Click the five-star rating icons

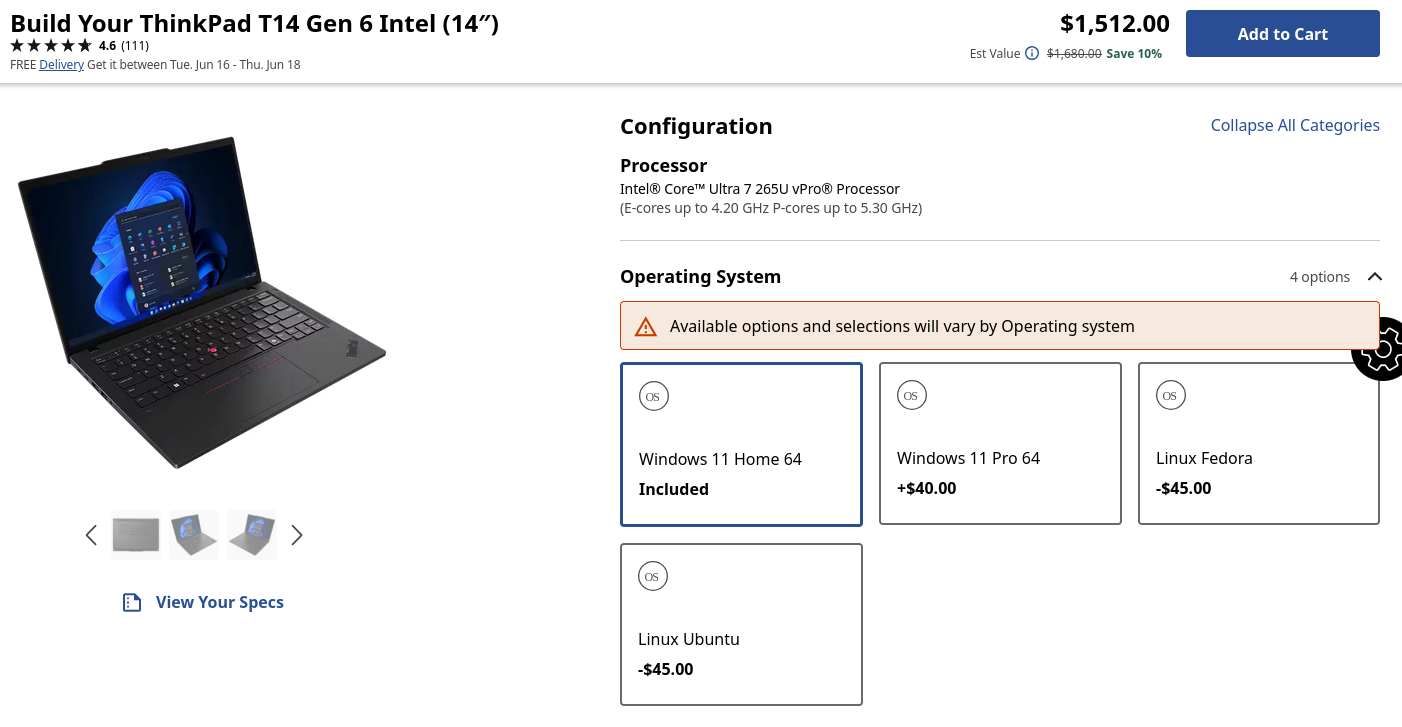click(51, 45)
